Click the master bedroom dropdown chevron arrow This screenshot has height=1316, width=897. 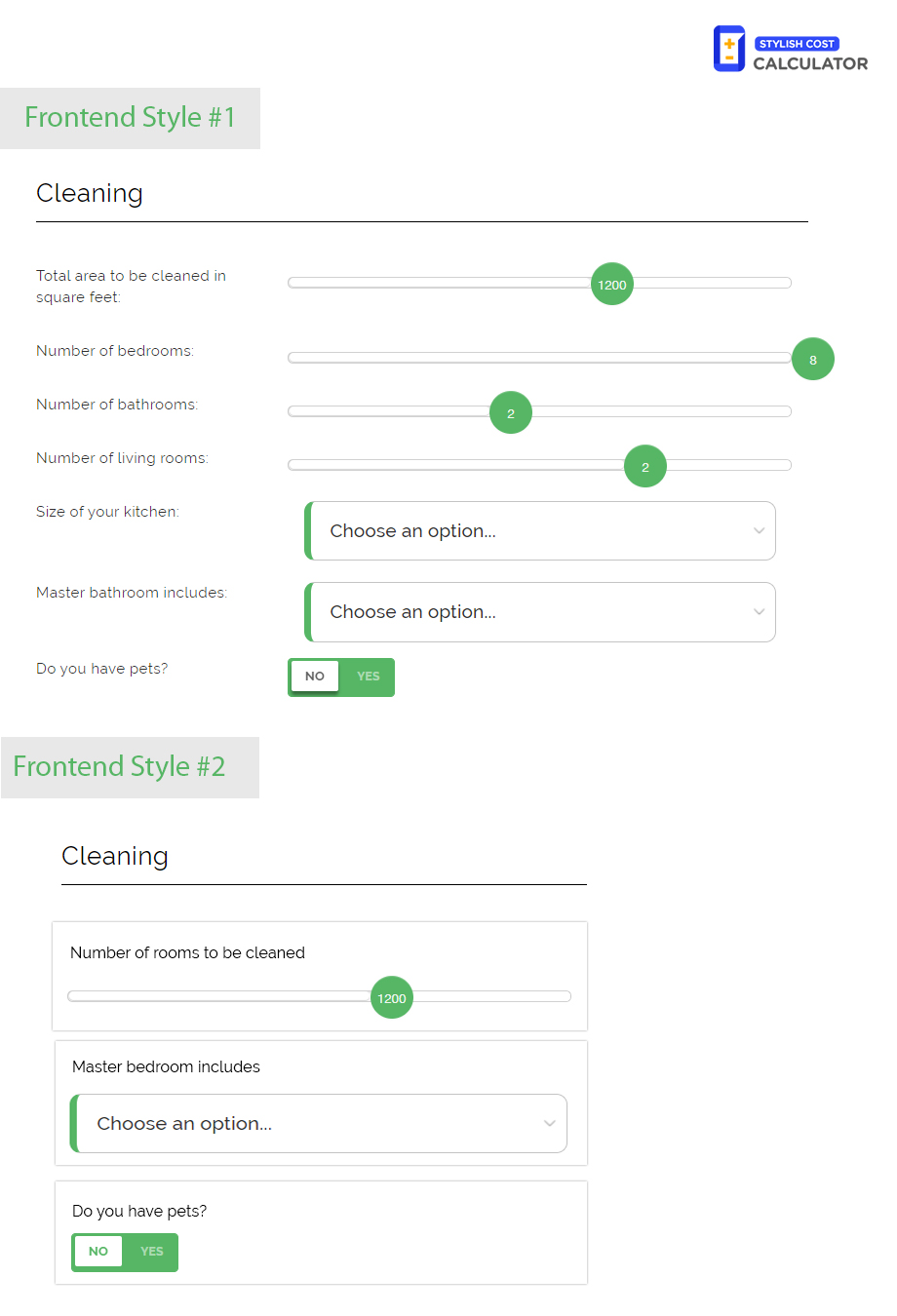pos(550,1123)
